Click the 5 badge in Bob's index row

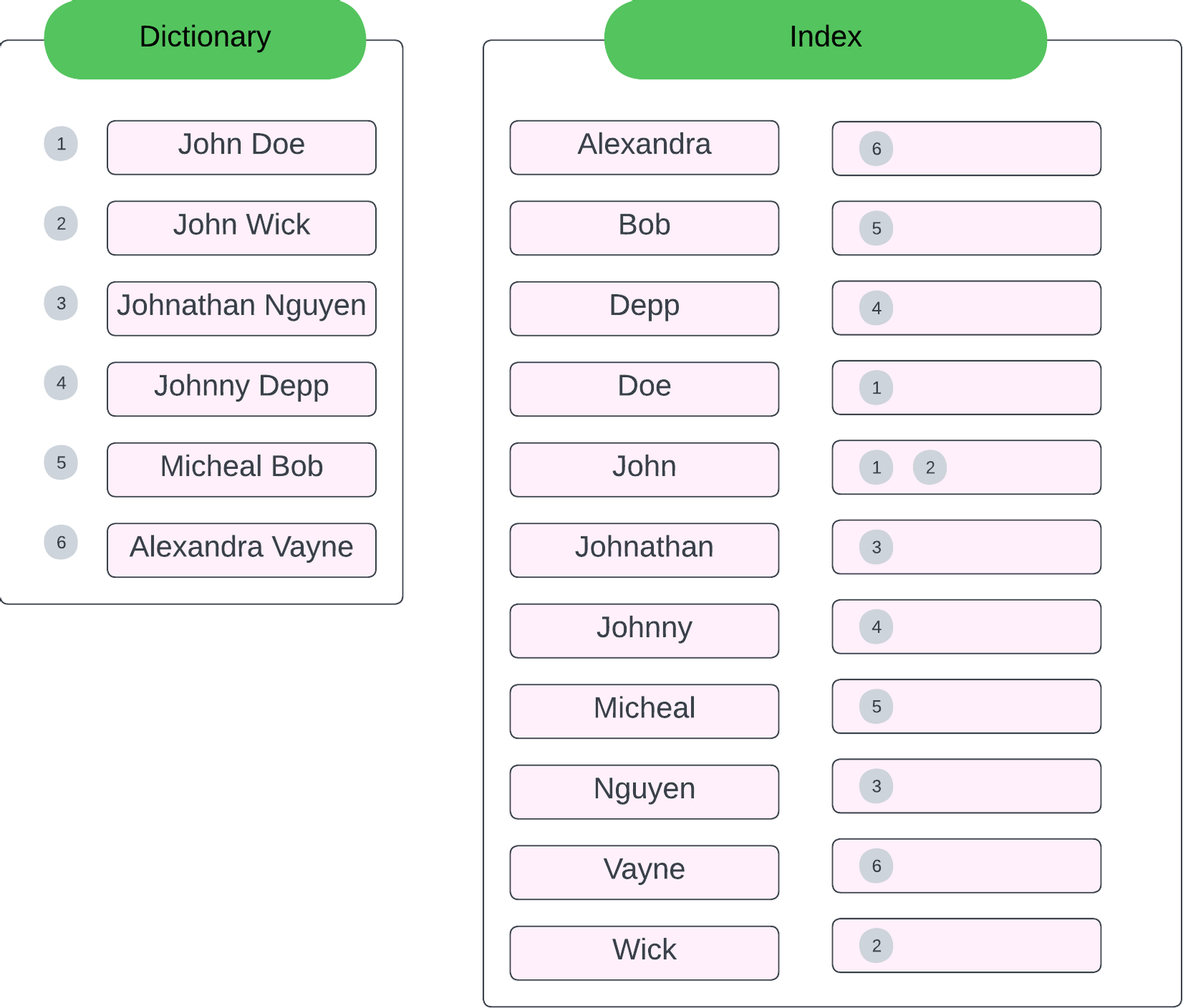875,229
